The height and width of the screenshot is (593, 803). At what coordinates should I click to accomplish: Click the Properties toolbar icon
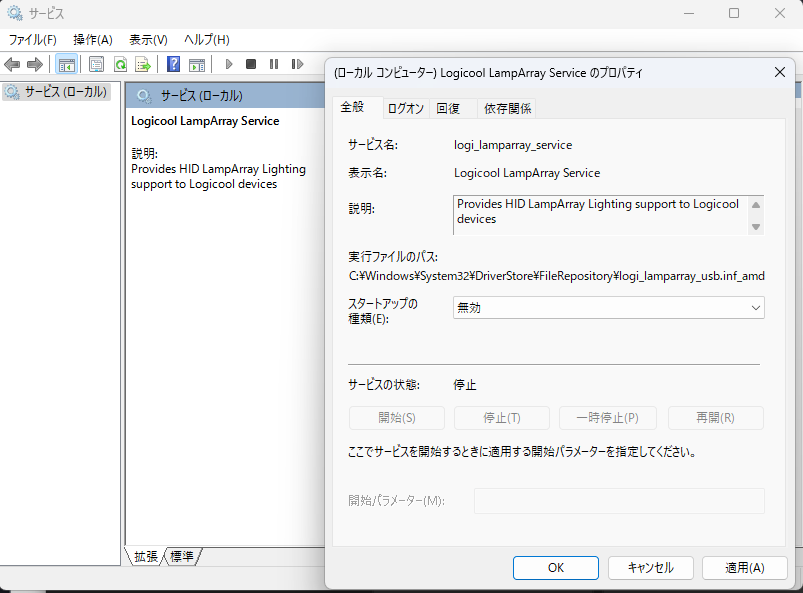pyautogui.click(x=96, y=64)
